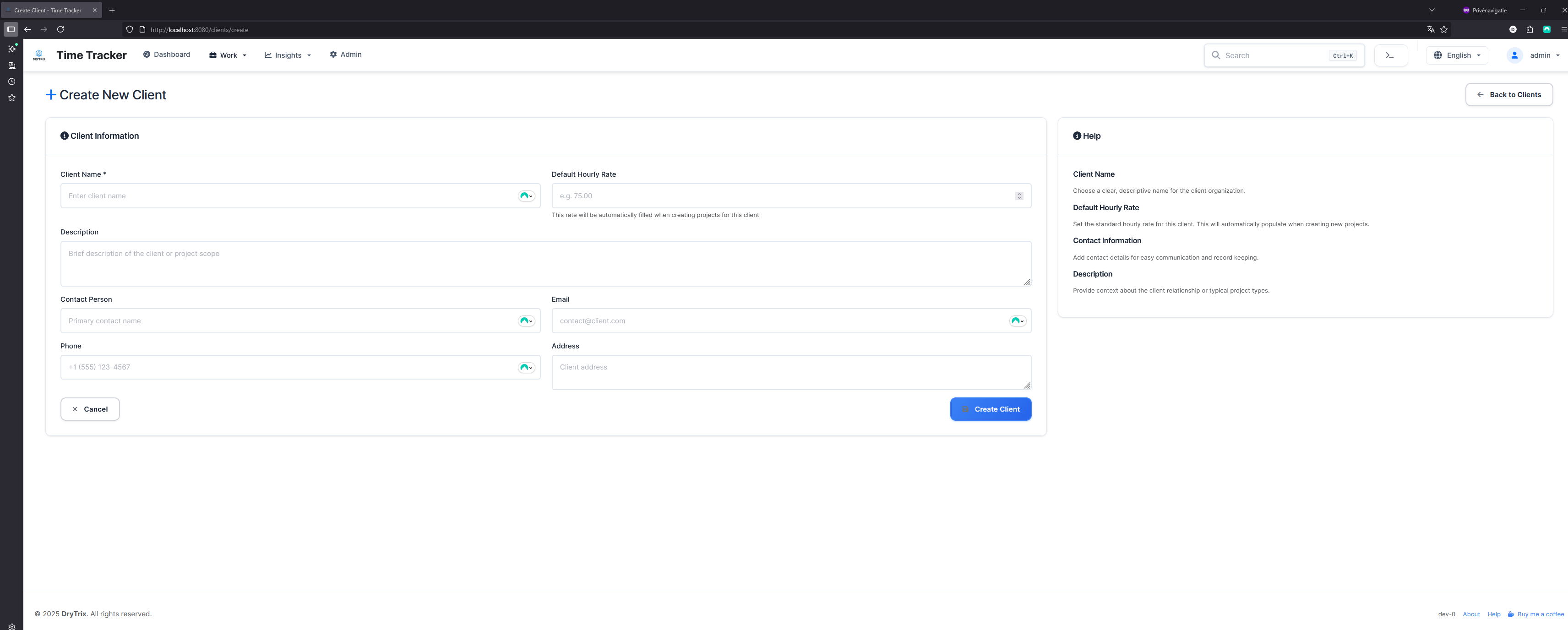Open the Work dropdown menu
The image size is (1568, 630).
[x=227, y=55]
